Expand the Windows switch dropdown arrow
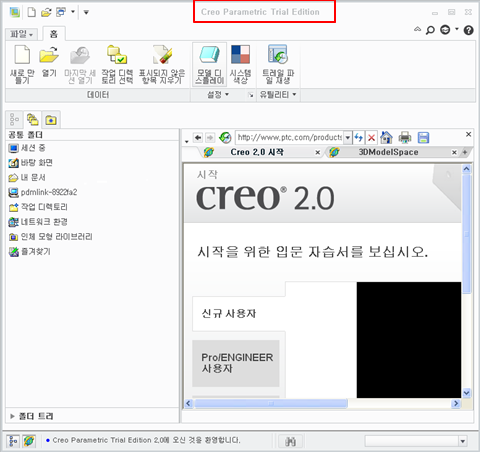 (73, 12)
